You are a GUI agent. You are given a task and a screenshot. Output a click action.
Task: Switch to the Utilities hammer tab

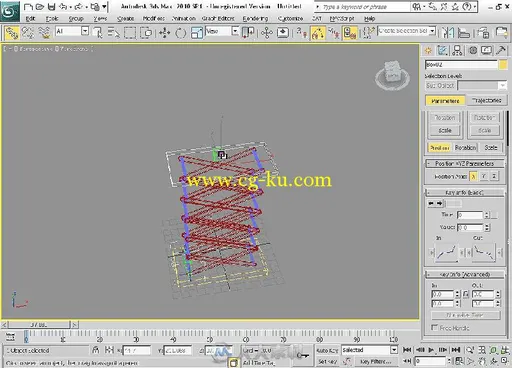501,51
